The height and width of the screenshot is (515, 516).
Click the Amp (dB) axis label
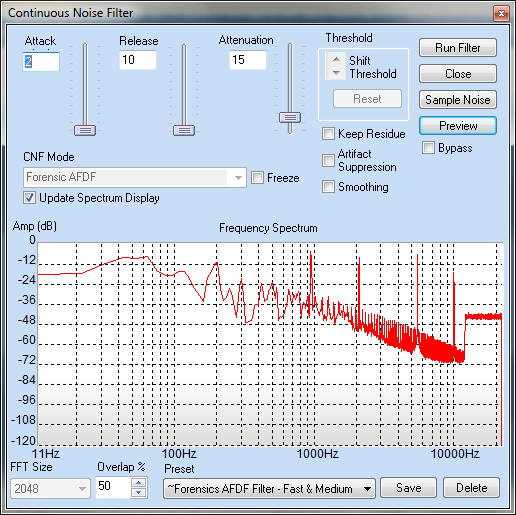click(x=35, y=226)
